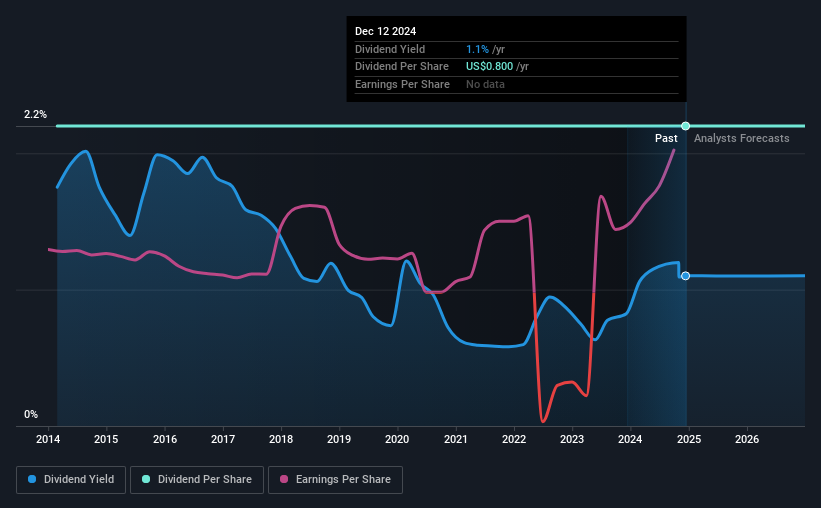Click the blue Dividend Yield legend dot
This screenshot has height=508, width=821.
(x=32, y=479)
